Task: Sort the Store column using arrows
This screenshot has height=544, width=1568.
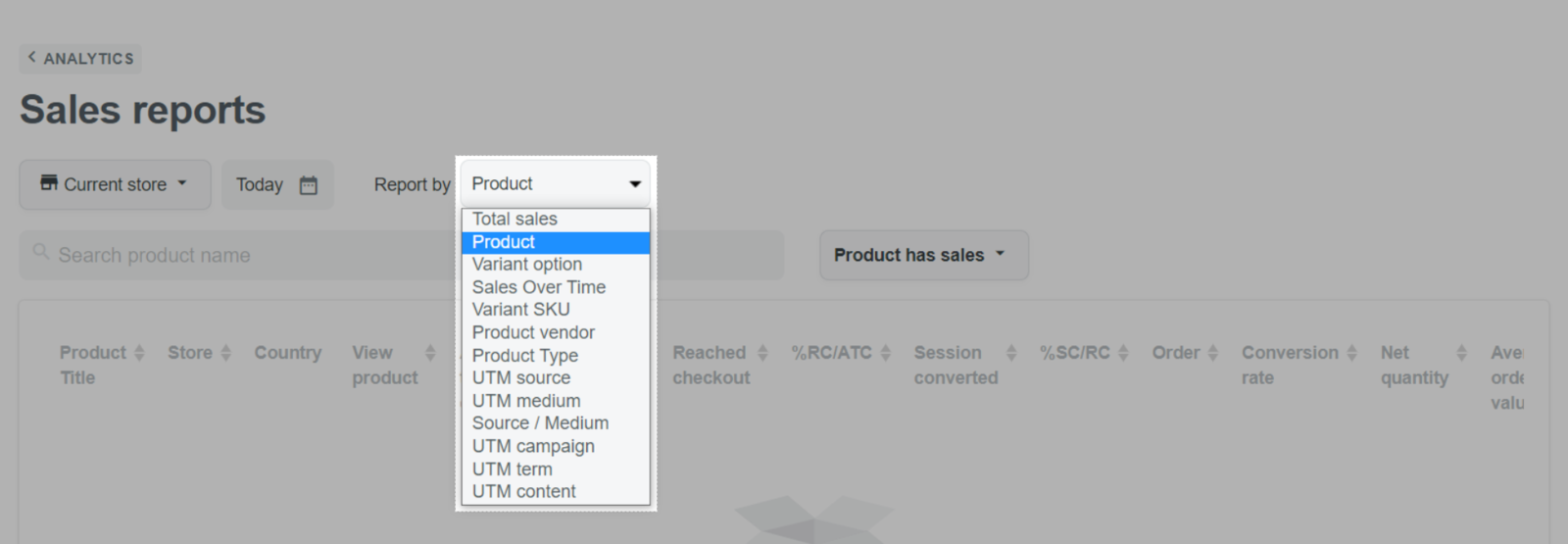Action: (x=225, y=353)
